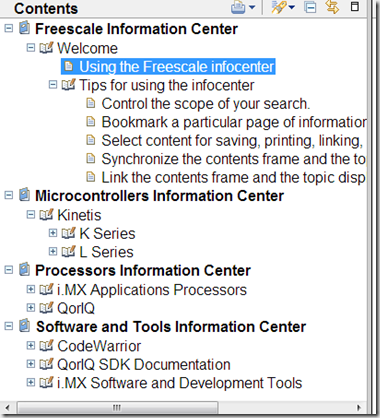Collapse the Welcome tree node
The image size is (380, 418).
(31, 48)
